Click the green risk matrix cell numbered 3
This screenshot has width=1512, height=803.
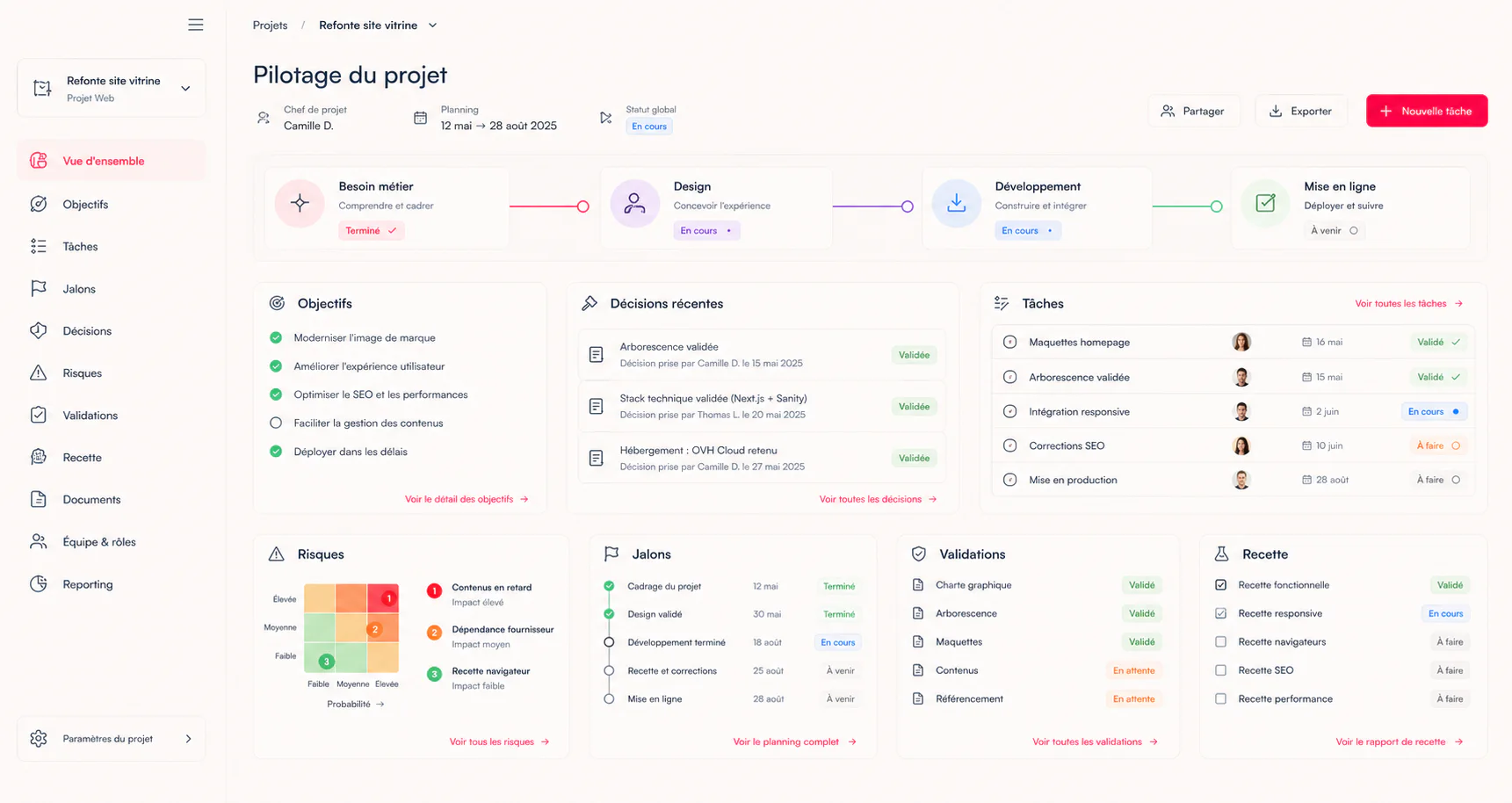[320, 658]
